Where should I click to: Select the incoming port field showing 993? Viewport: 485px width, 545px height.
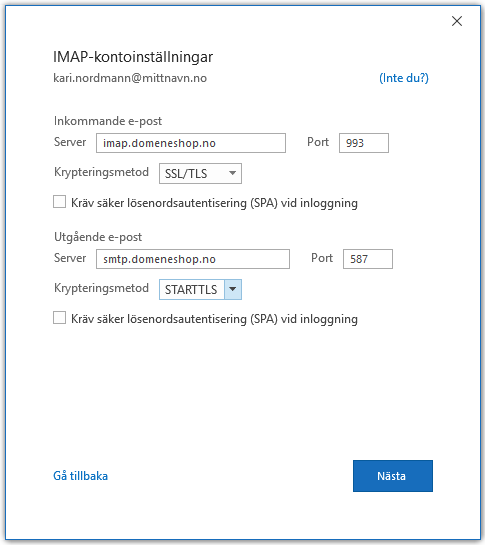pos(364,143)
